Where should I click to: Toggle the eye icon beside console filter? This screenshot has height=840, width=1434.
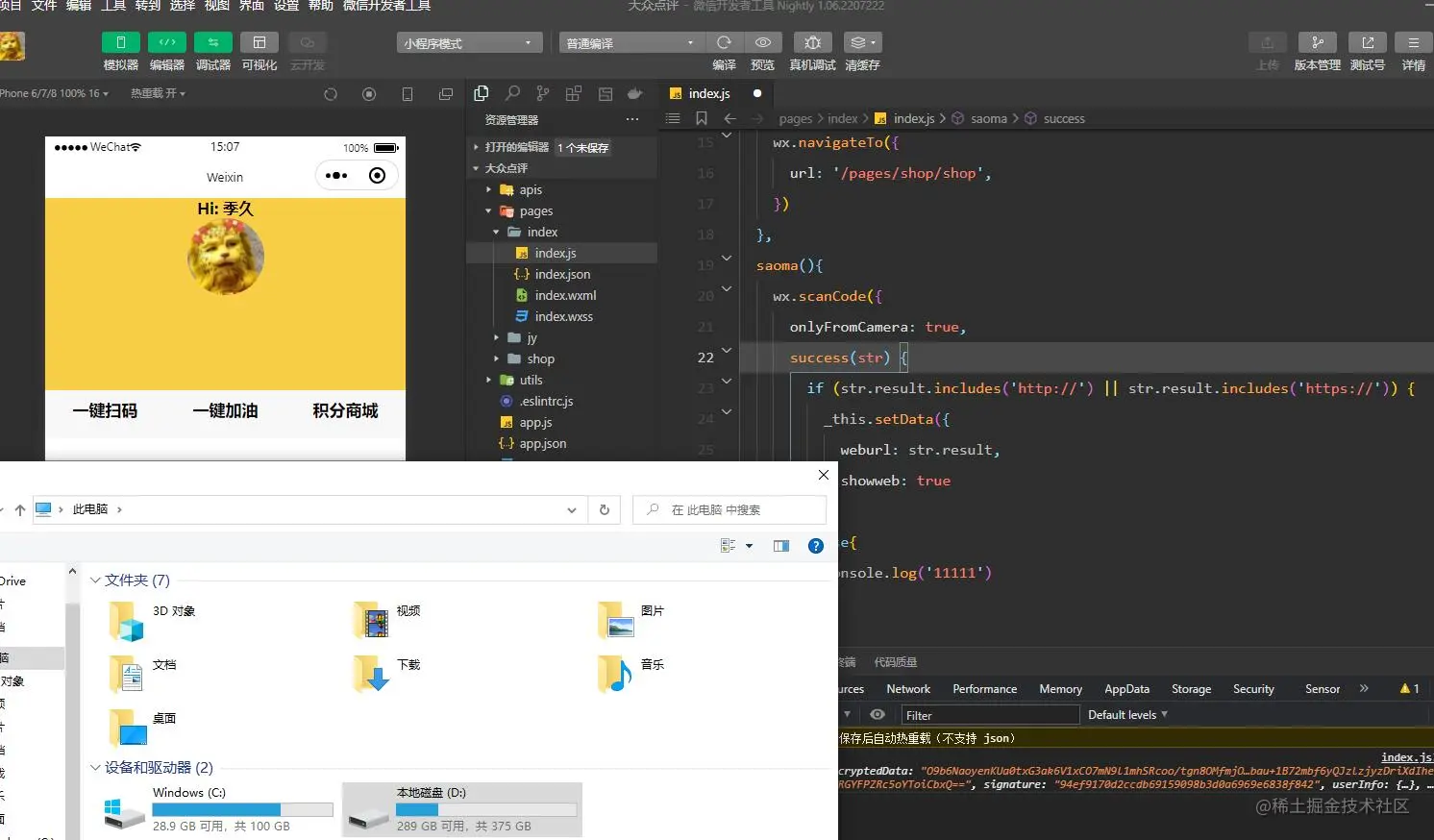(x=876, y=714)
